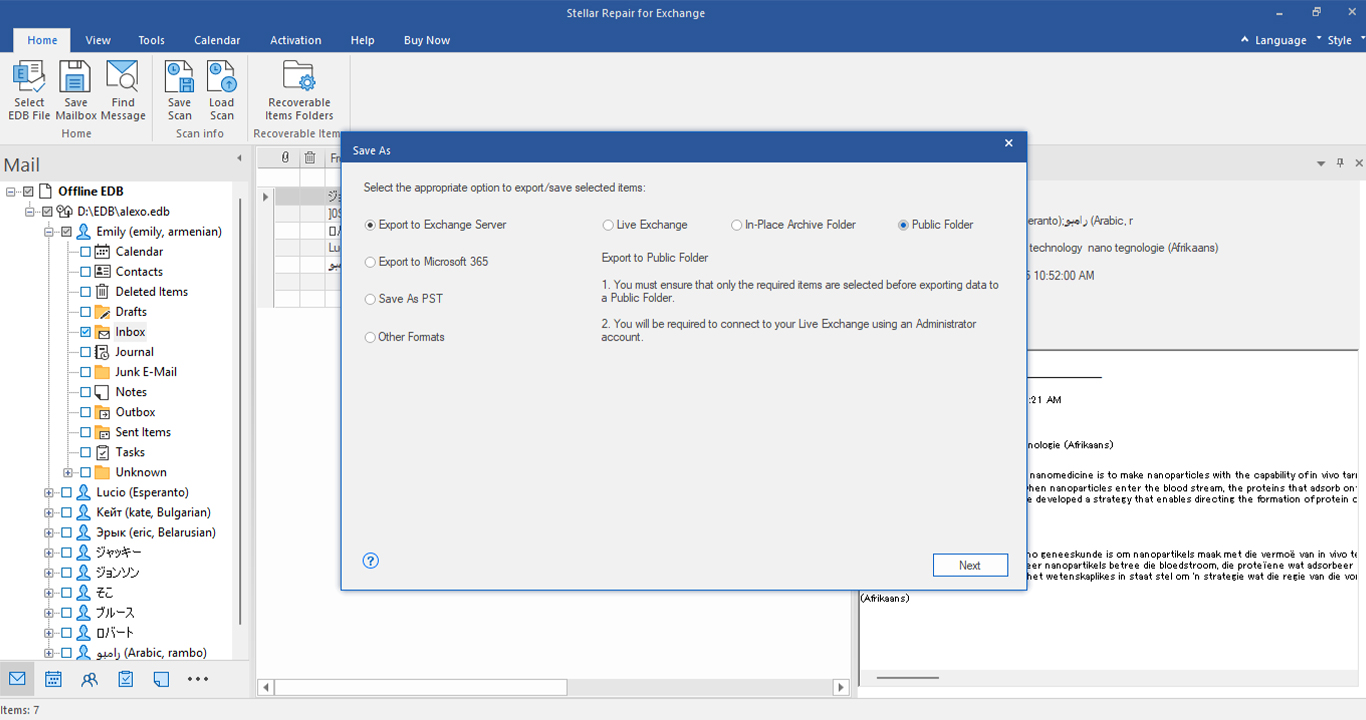This screenshot has width=1366, height=720.
Task: Switch to Notes view in bottom navigation
Action: tap(162, 679)
